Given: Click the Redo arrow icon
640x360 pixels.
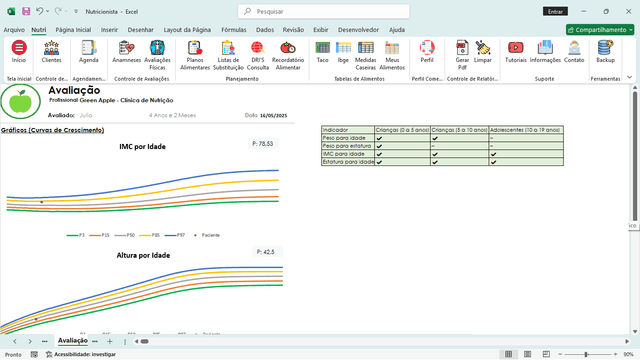Looking at the screenshot, I should 58,11.
